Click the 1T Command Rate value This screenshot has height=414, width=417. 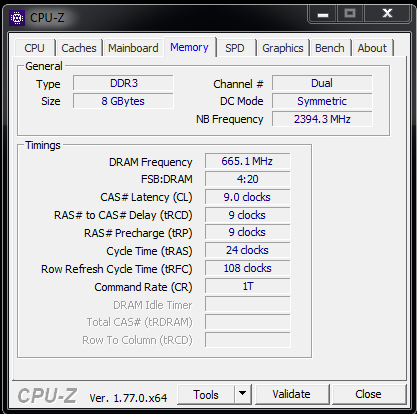click(247, 286)
